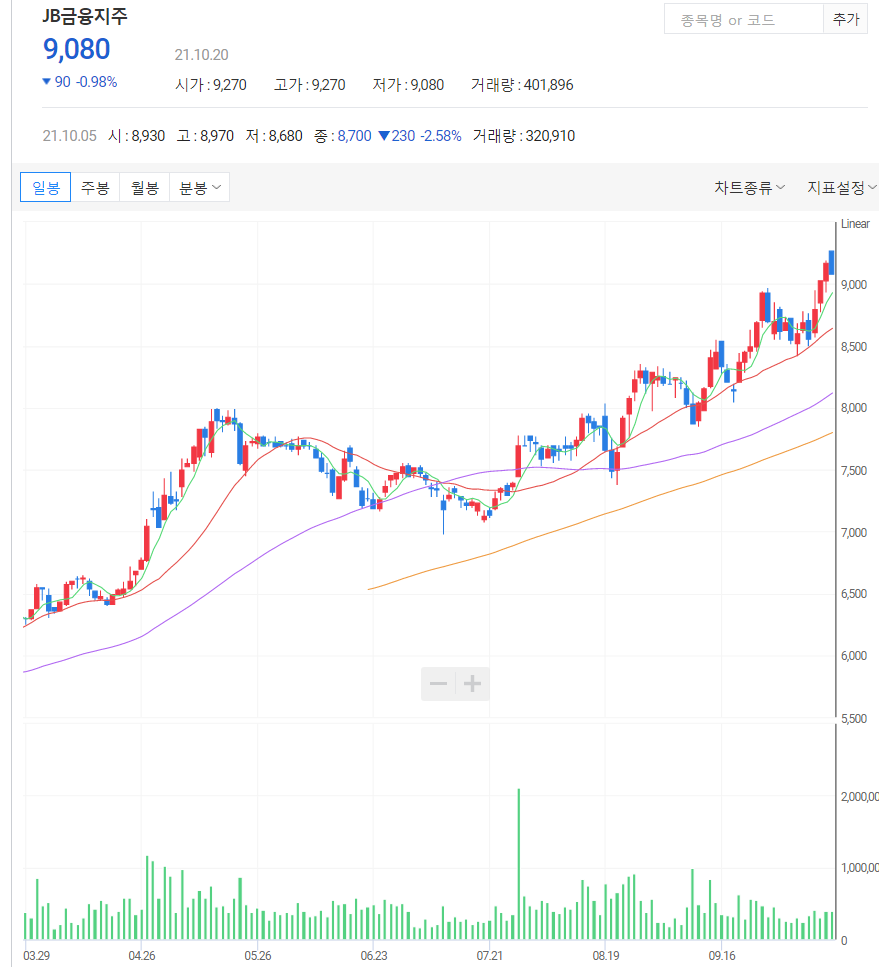Click the -0.98% daily change text
The image size is (879, 967).
point(96,81)
